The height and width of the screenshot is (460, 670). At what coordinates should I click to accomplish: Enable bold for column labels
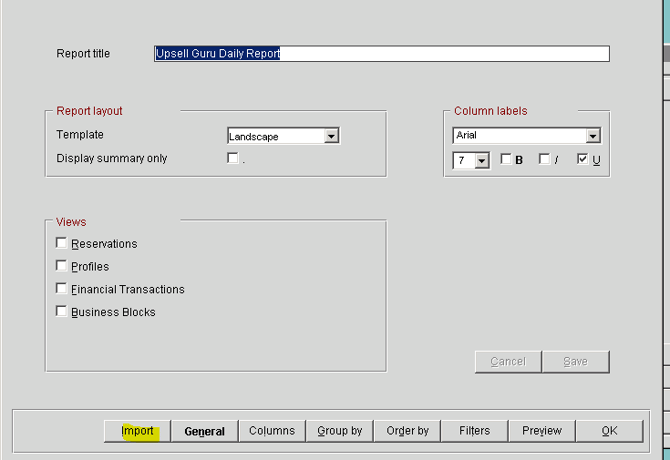(506, 159)
